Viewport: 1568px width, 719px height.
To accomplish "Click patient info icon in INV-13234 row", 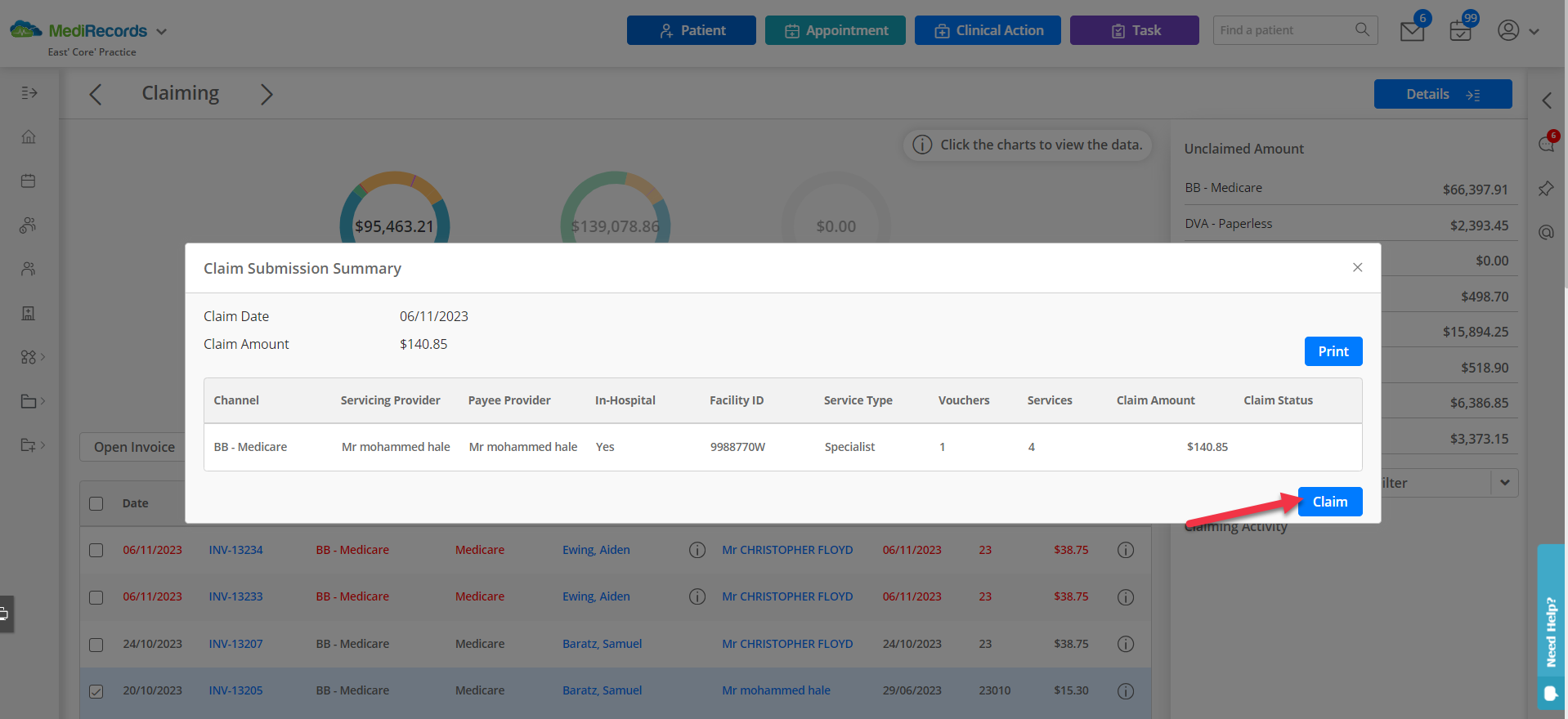I will coord(697,550).
